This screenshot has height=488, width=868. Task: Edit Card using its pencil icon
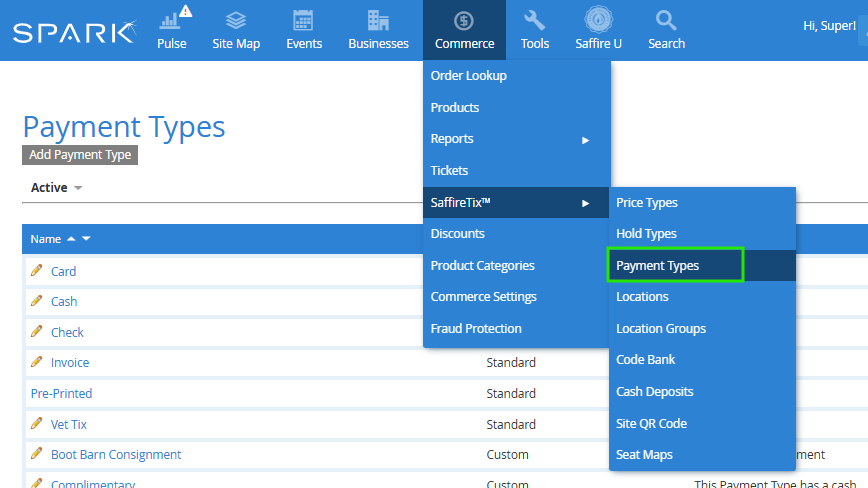point(37,270)
